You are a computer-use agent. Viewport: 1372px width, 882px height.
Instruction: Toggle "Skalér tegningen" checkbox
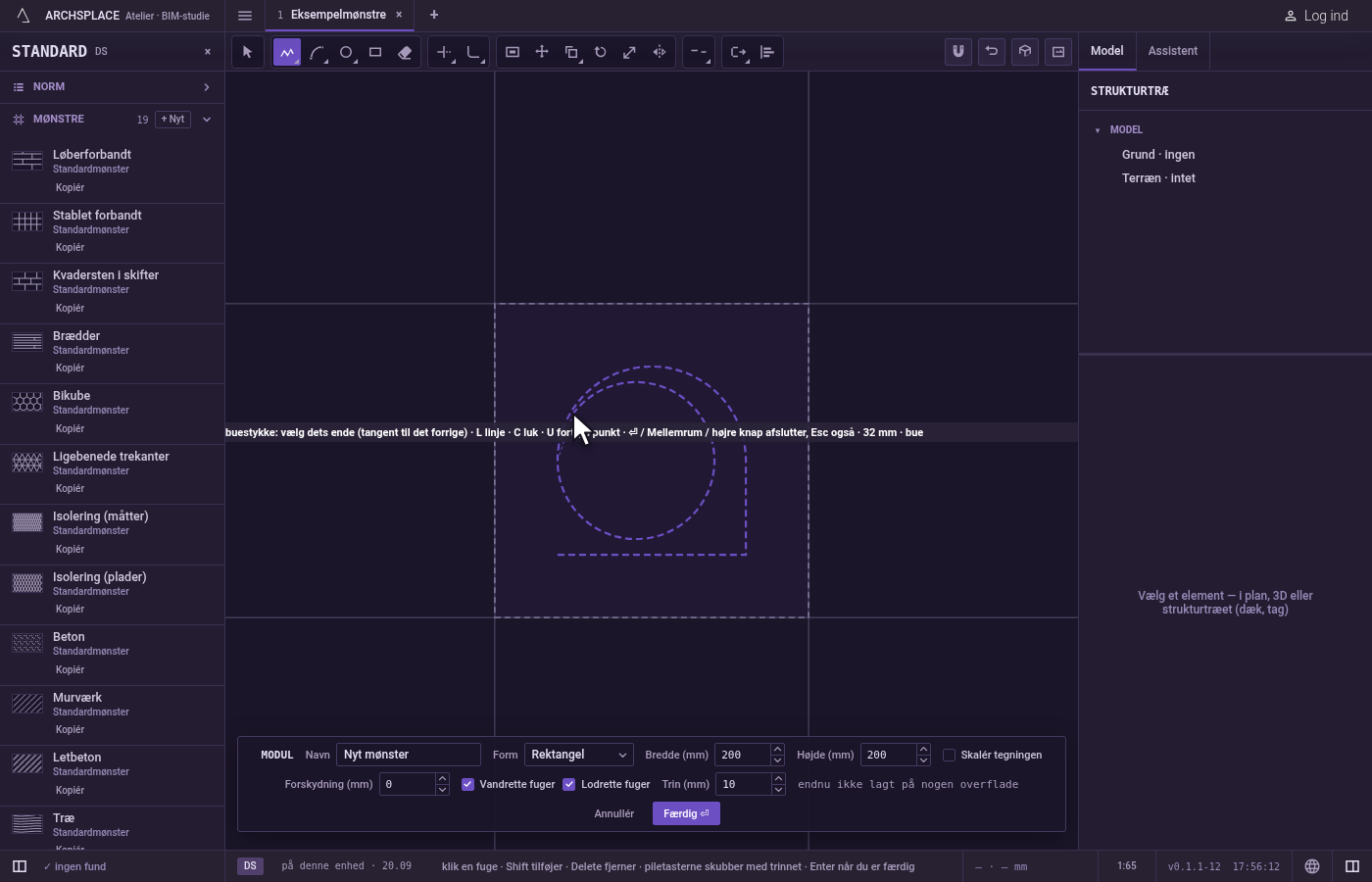pyautogui.click(x=949, y=755)
